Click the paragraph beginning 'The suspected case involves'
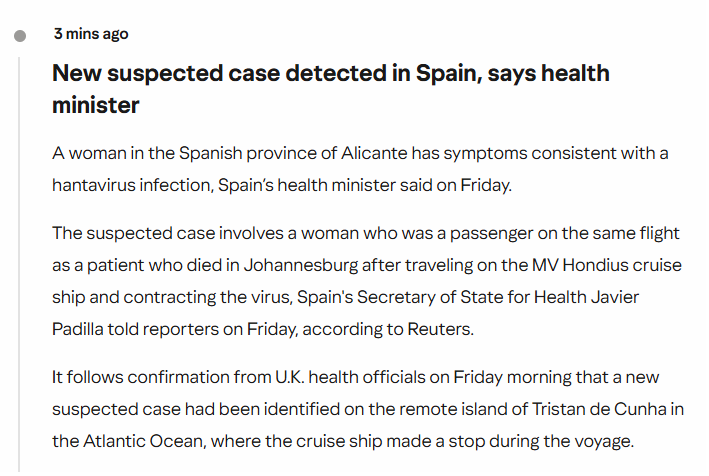The image size is (709, 476). (367, 281)
